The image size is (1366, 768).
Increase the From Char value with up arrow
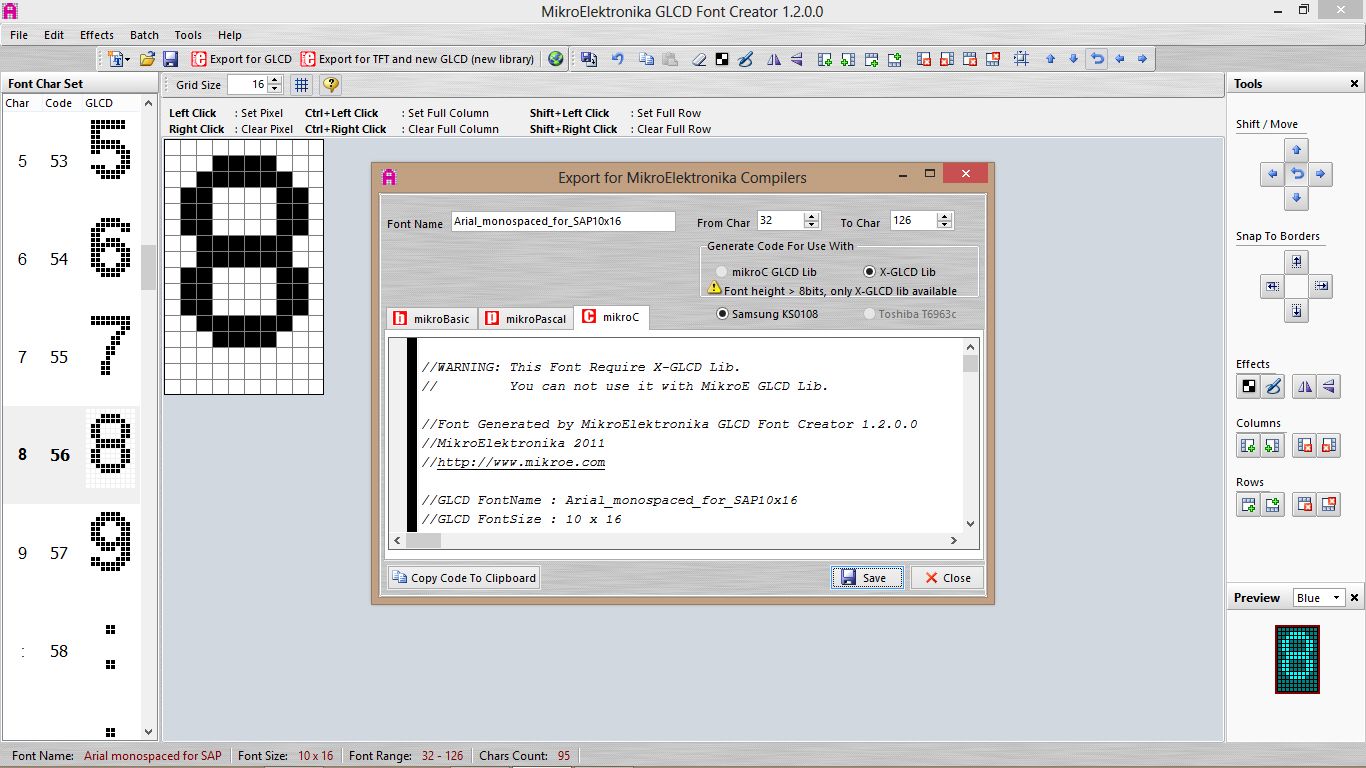811,217
